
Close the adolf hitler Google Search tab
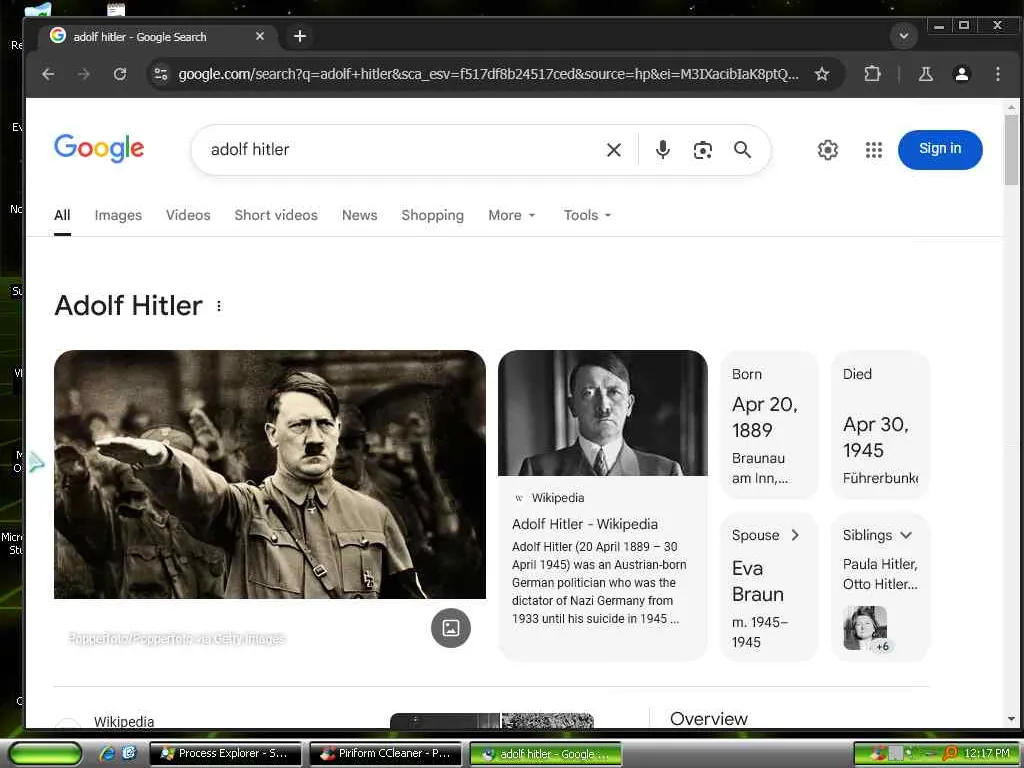pos(260,37)
